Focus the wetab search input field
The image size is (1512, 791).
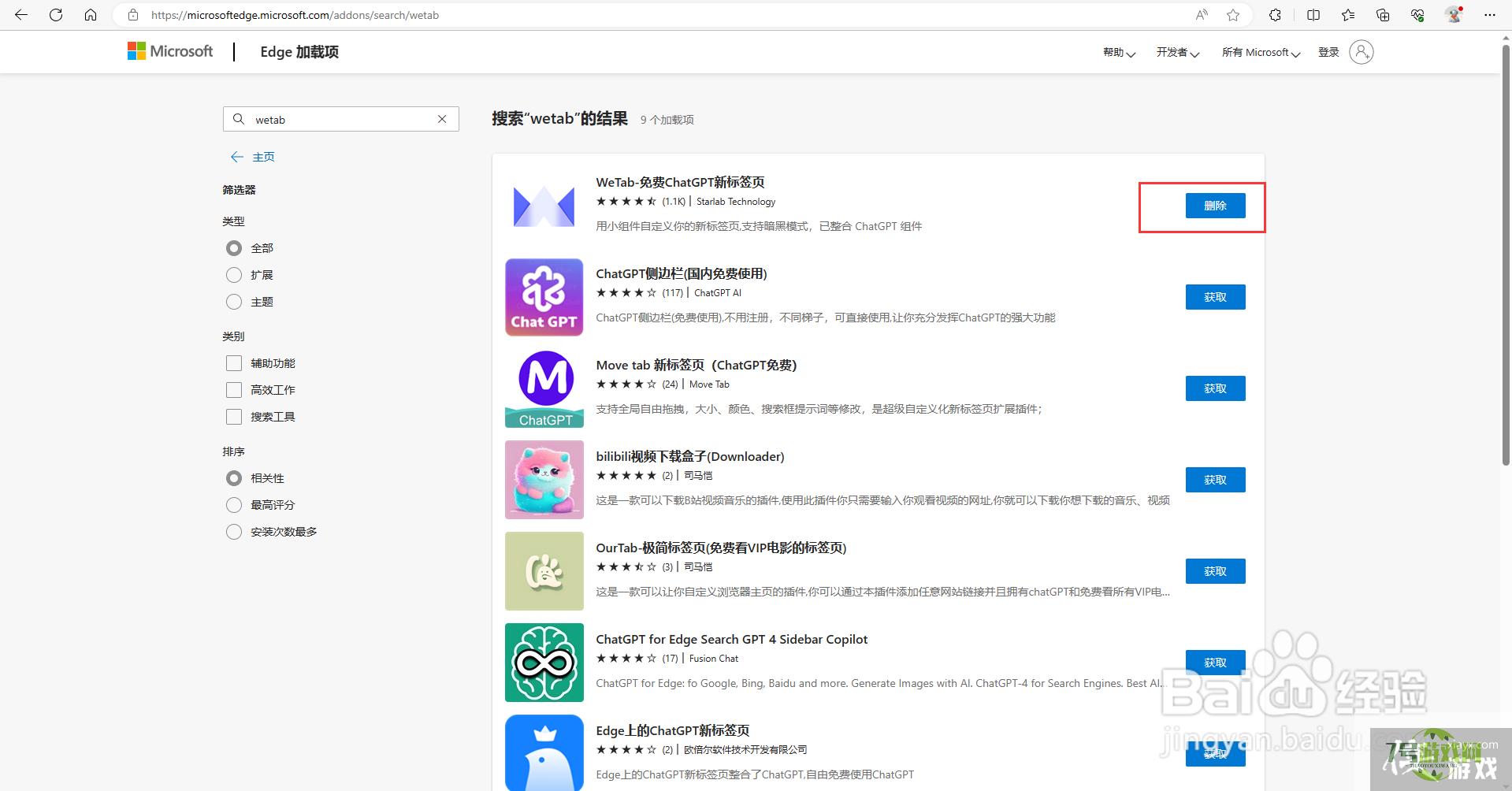[343, 120]
